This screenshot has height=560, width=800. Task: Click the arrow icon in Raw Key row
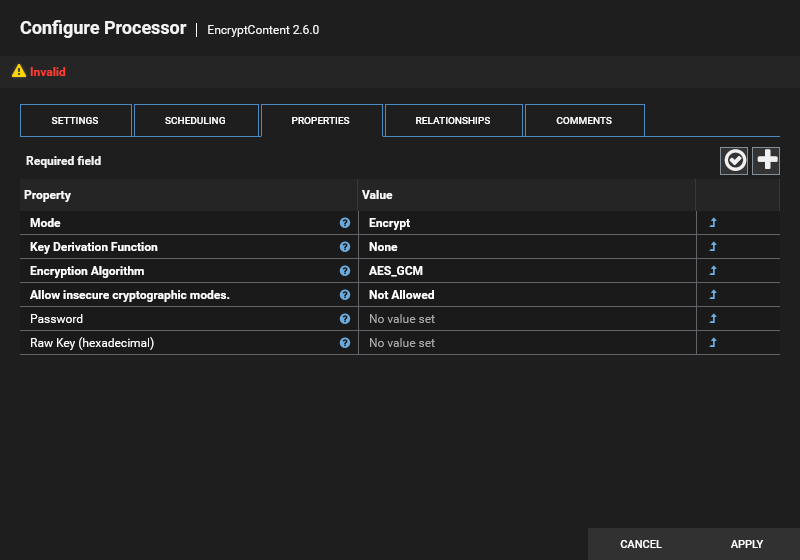[713, 342]
